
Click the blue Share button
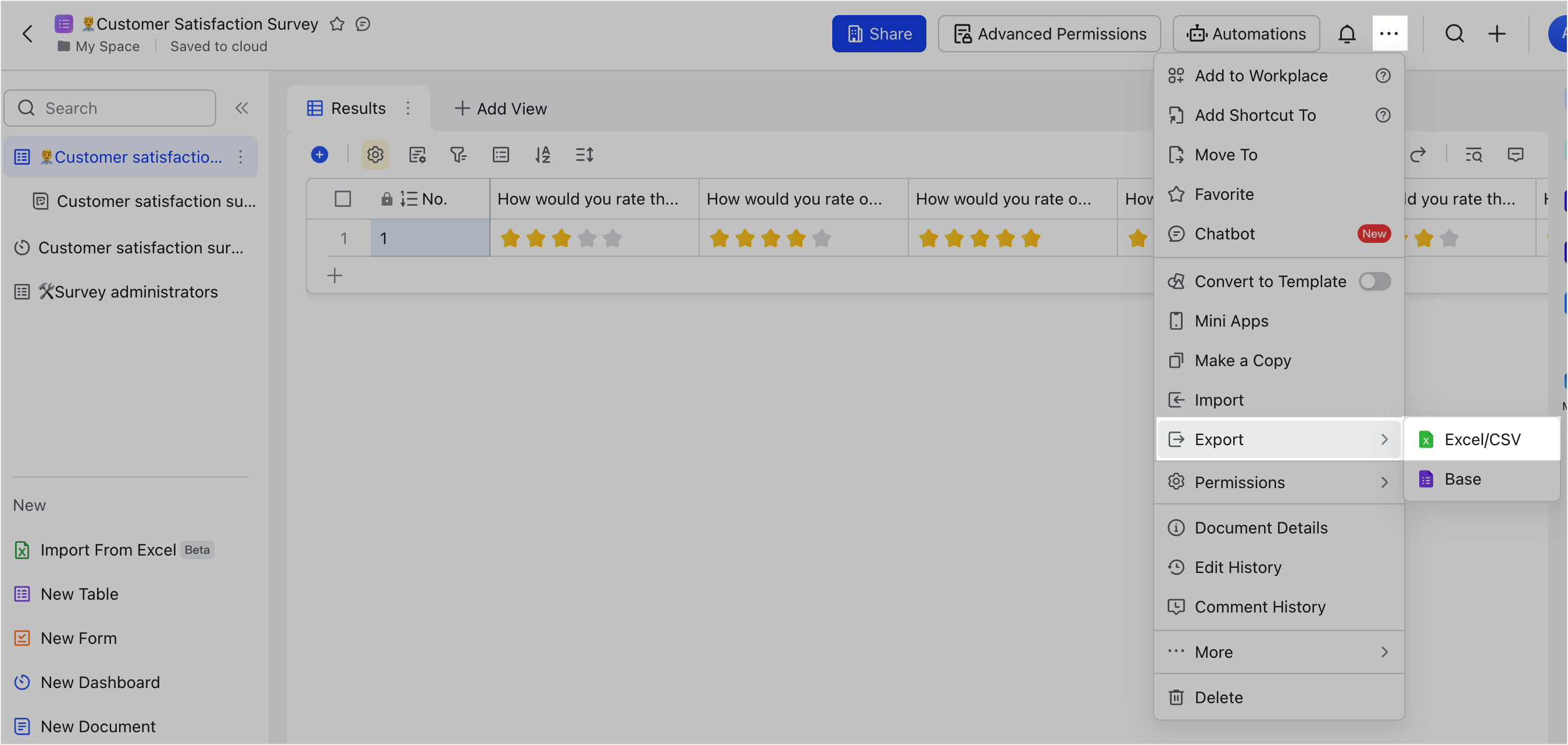(x=878, y=34)
